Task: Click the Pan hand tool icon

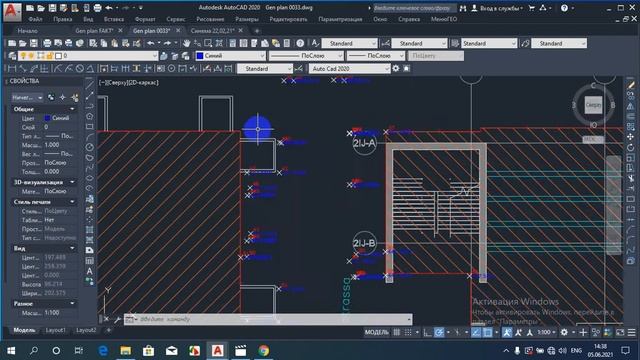Action: coord(187,43)
